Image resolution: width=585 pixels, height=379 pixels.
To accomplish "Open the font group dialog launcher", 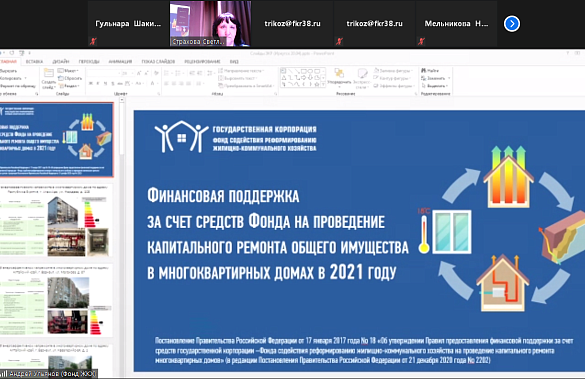I will point(159,94).
